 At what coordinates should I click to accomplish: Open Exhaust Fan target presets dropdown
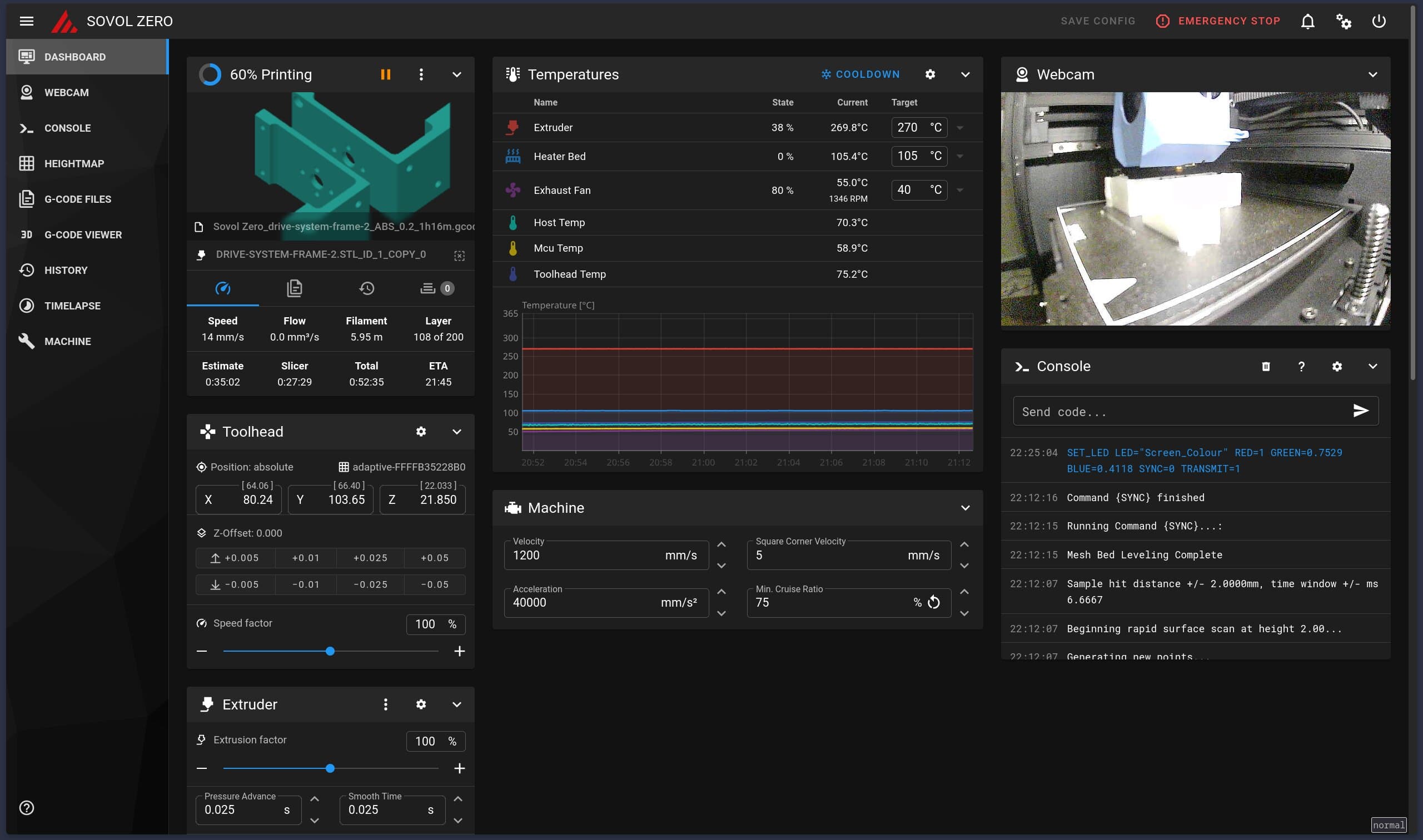coord(960,189)
